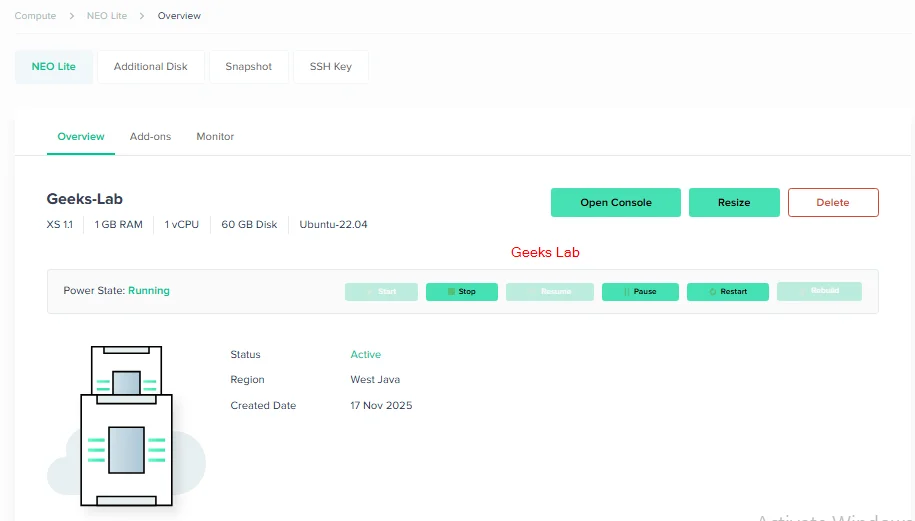Click the Delete instance button
This screenshot has height=521, width=915.
coord(833,202)
